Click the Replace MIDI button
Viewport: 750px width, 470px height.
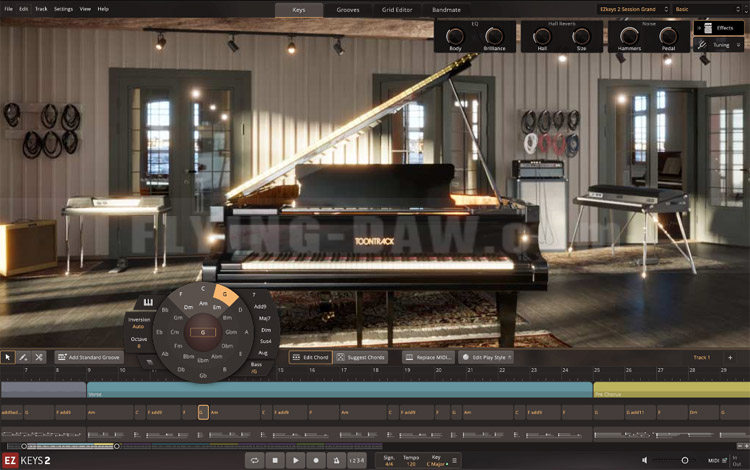point(429,357)
